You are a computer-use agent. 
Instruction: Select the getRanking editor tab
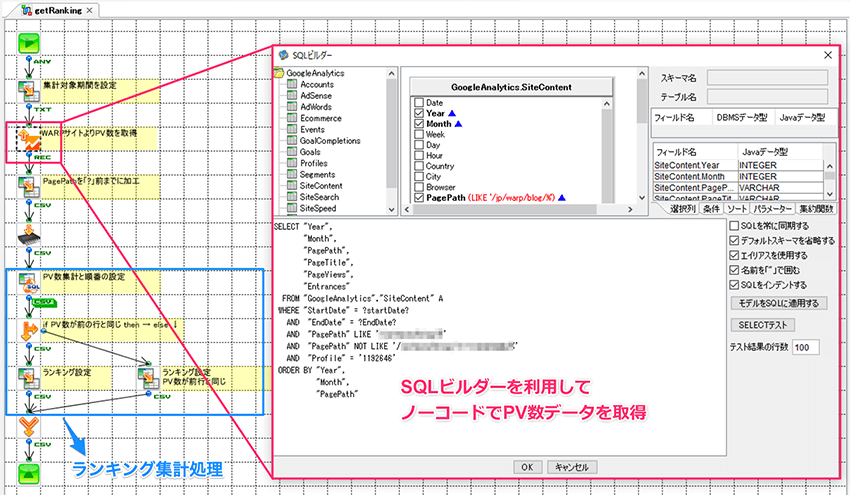(57, 10)
